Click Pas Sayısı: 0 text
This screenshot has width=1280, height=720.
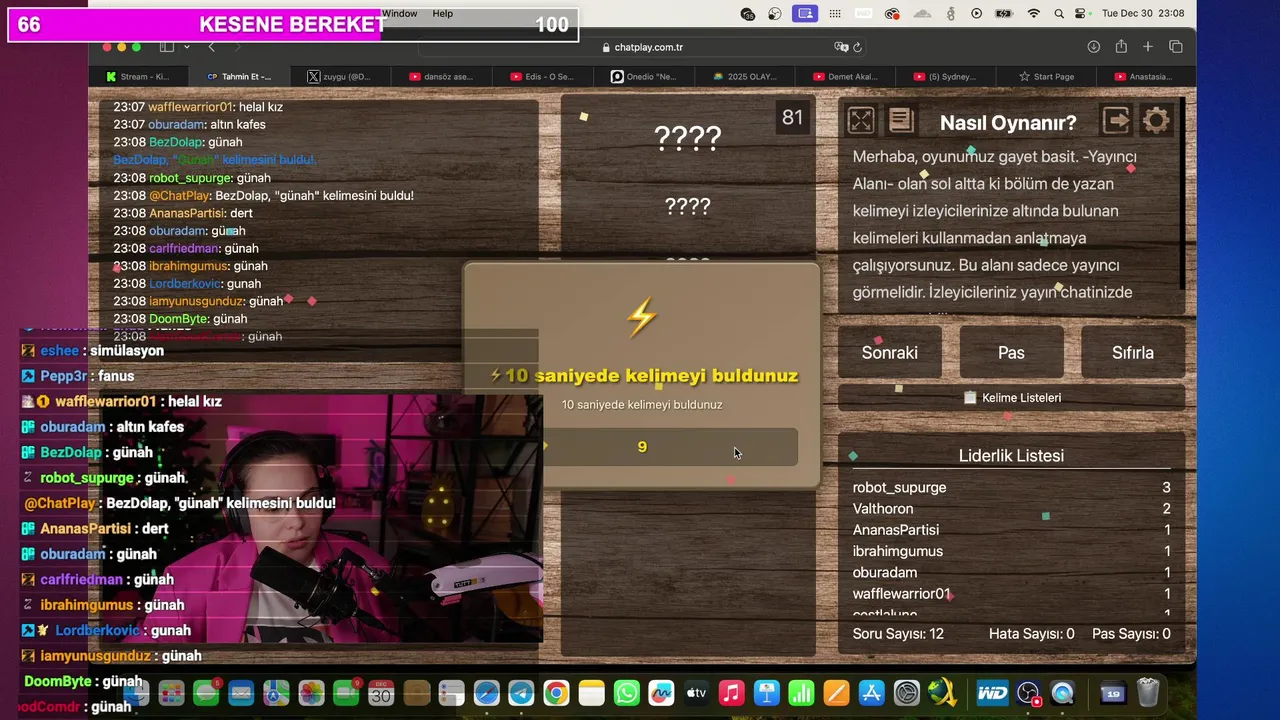tap(1131, 634)
